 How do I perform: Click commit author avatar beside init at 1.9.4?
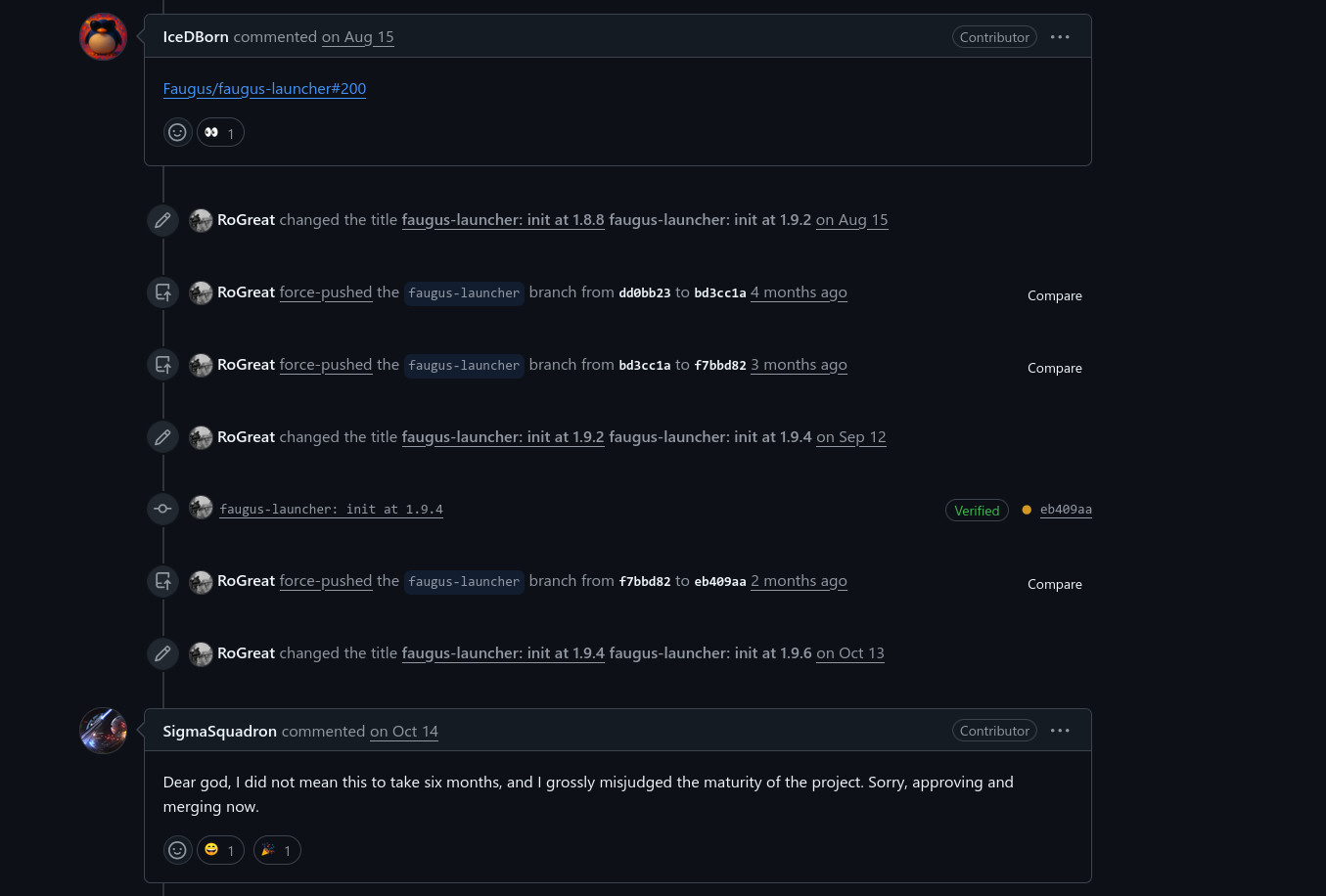(201, 508)
